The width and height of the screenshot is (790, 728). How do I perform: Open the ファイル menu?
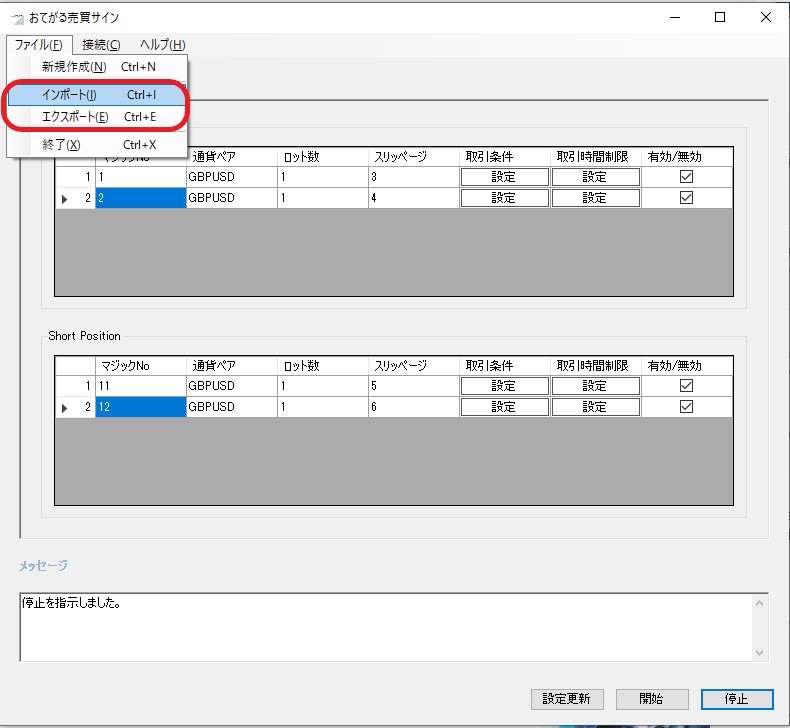tap(38, 45)
